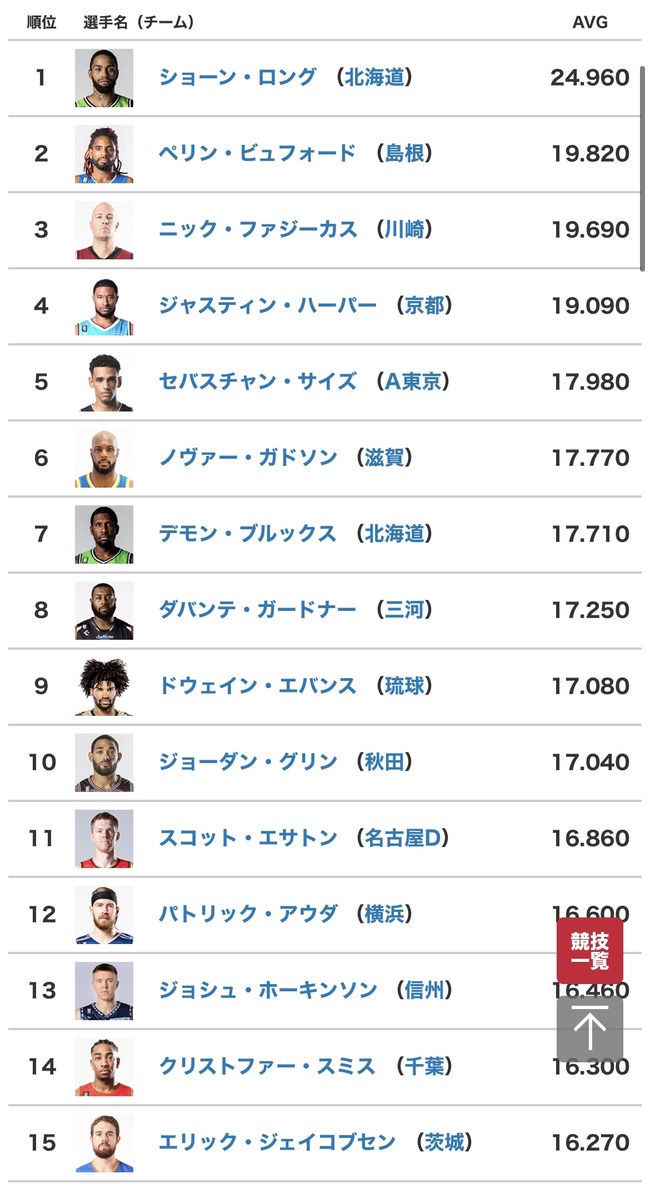Select クリストファー・スミス player photo
This screenshot has height=1189, width=650.
click(x=104, y=1067)
